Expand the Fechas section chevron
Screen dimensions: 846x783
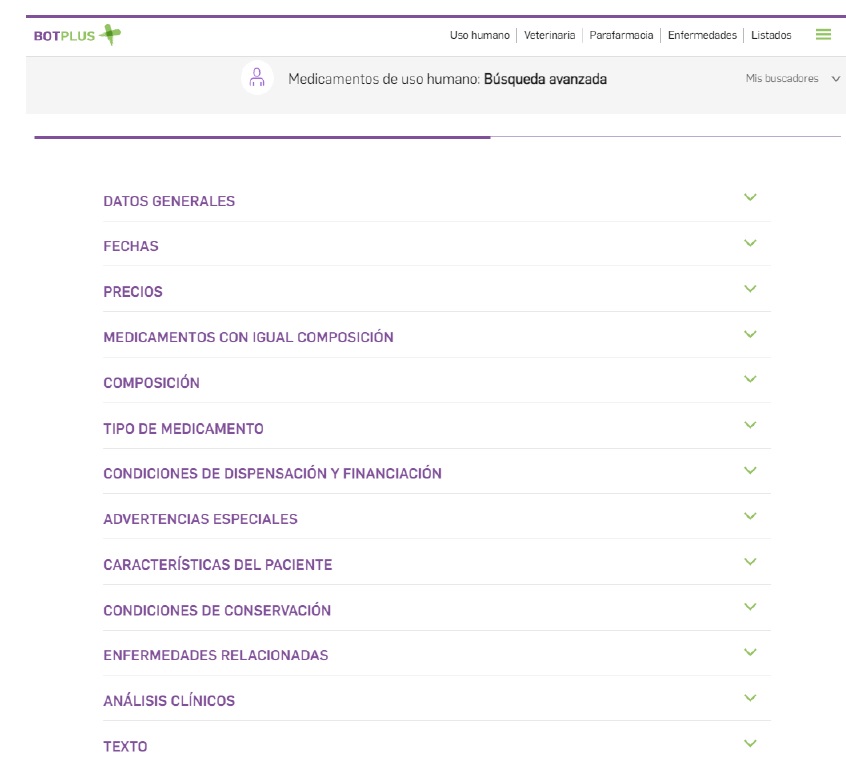pos(750,244)
